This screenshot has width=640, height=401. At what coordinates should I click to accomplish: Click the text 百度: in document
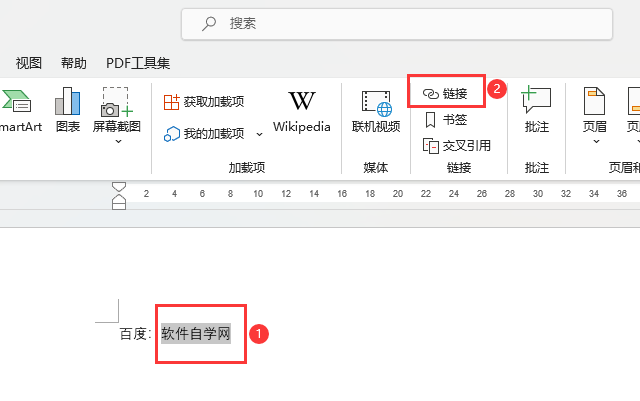point(136,334)
